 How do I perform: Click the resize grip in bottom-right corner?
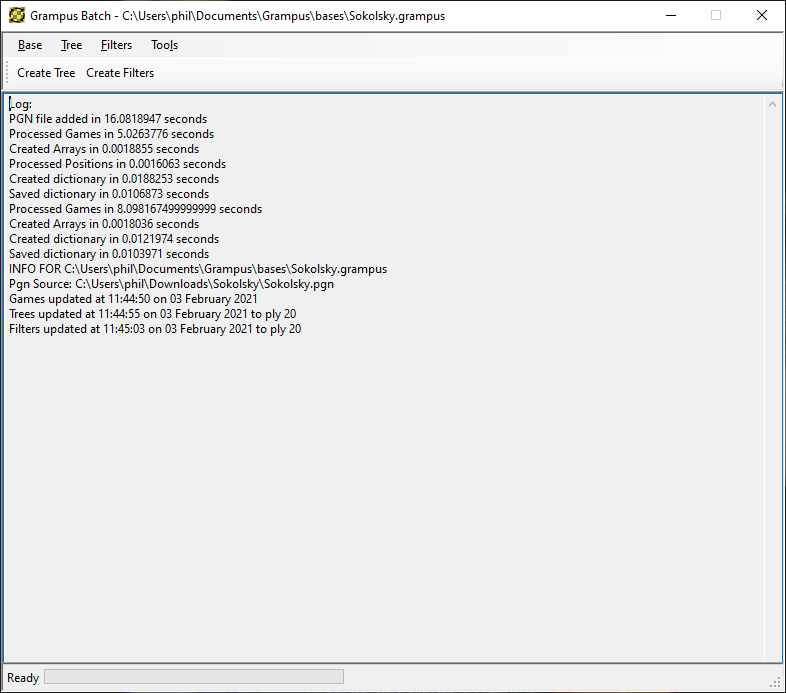(775, 682)
